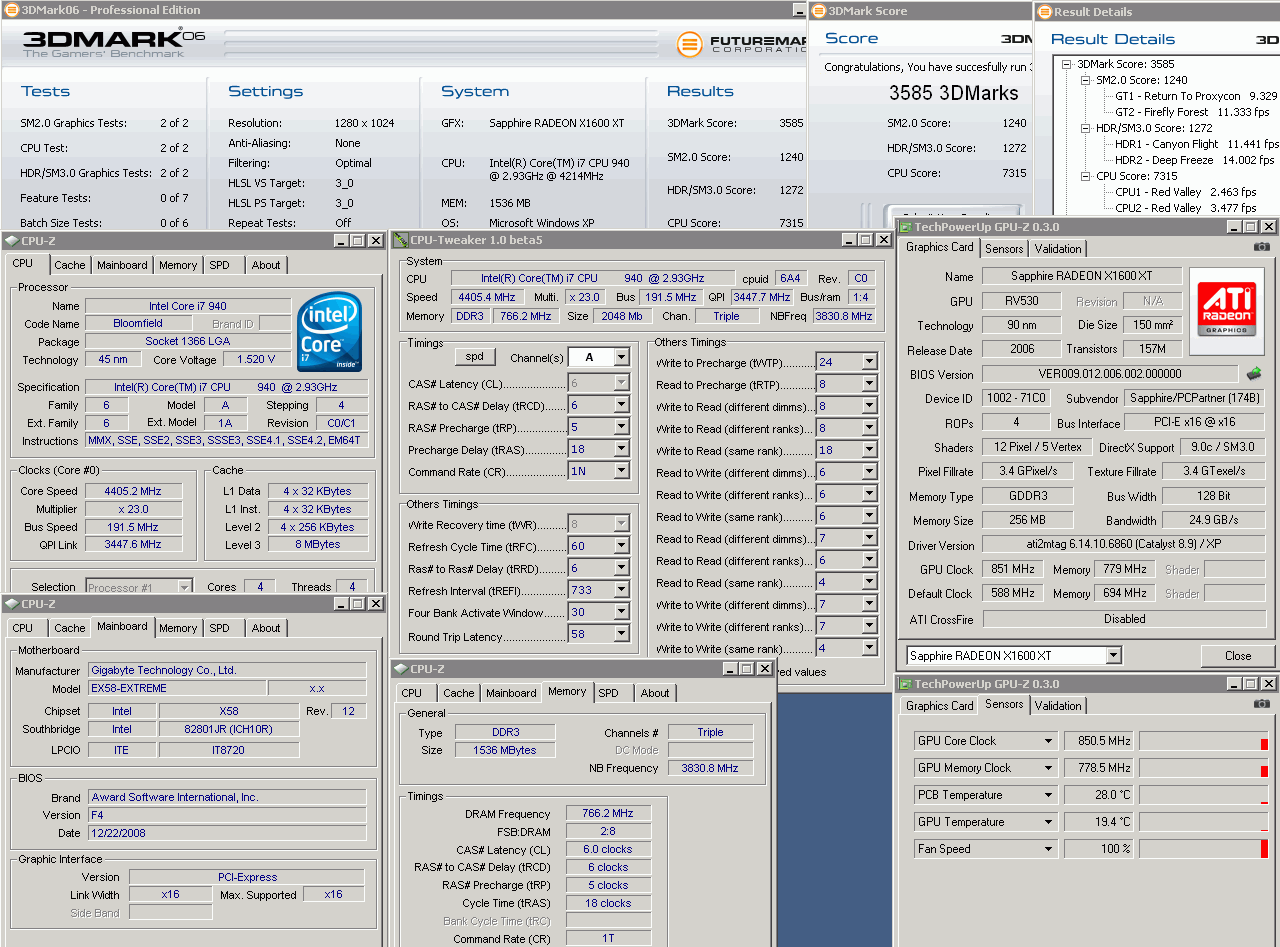Switch to Graphics Card tab in GPU-Z Sensors window
The width and height of the screenshot is (1280, 947).
(x=939, y=706)
